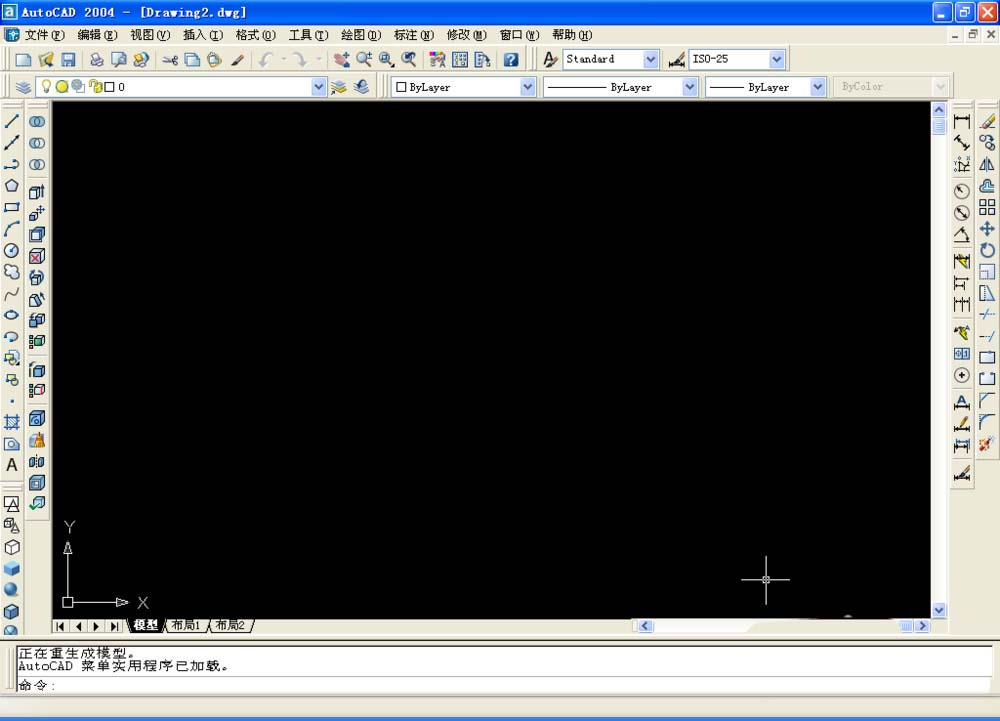1000x721 pixels.
Task: Select the Move modify tool
Action: click(987, 229)
